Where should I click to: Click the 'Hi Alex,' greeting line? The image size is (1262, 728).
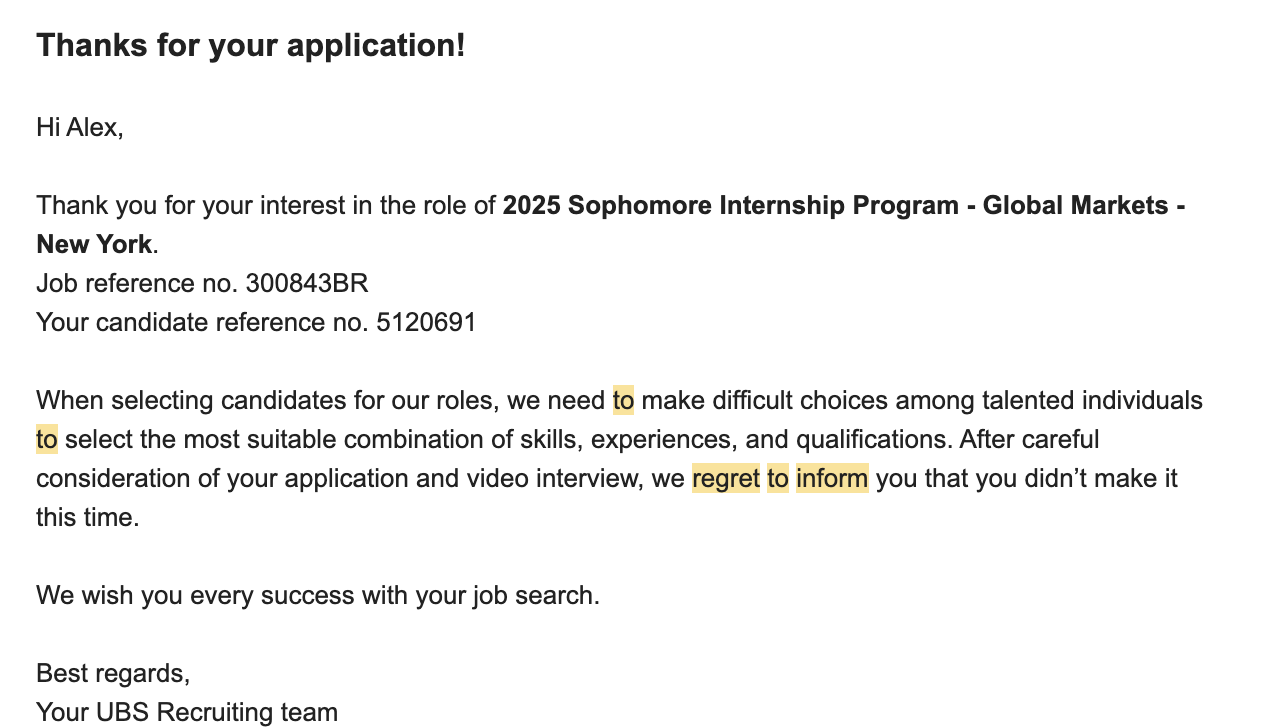point(80,127)
